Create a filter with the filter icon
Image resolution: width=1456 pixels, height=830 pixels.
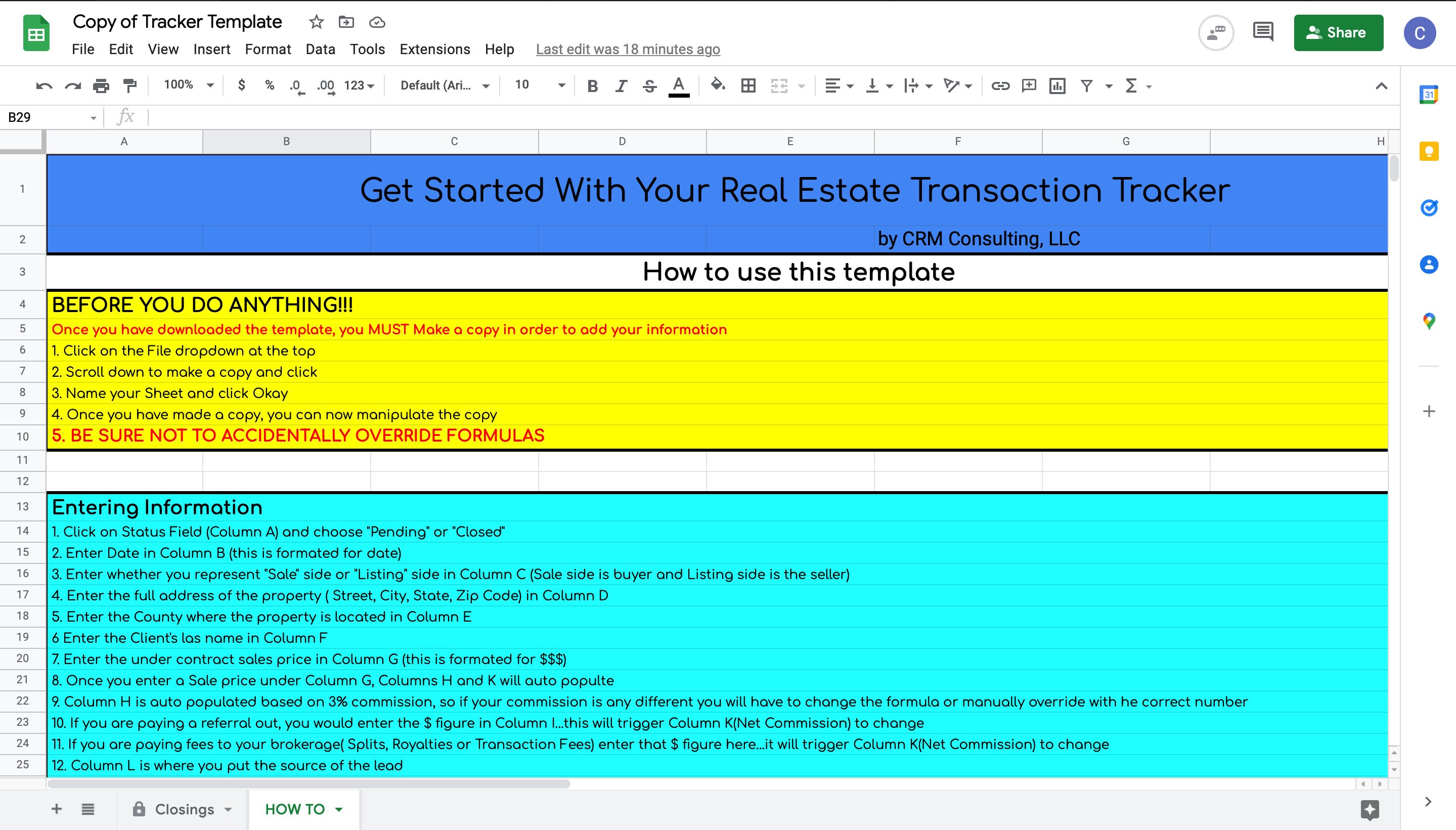click(1087, 85)
